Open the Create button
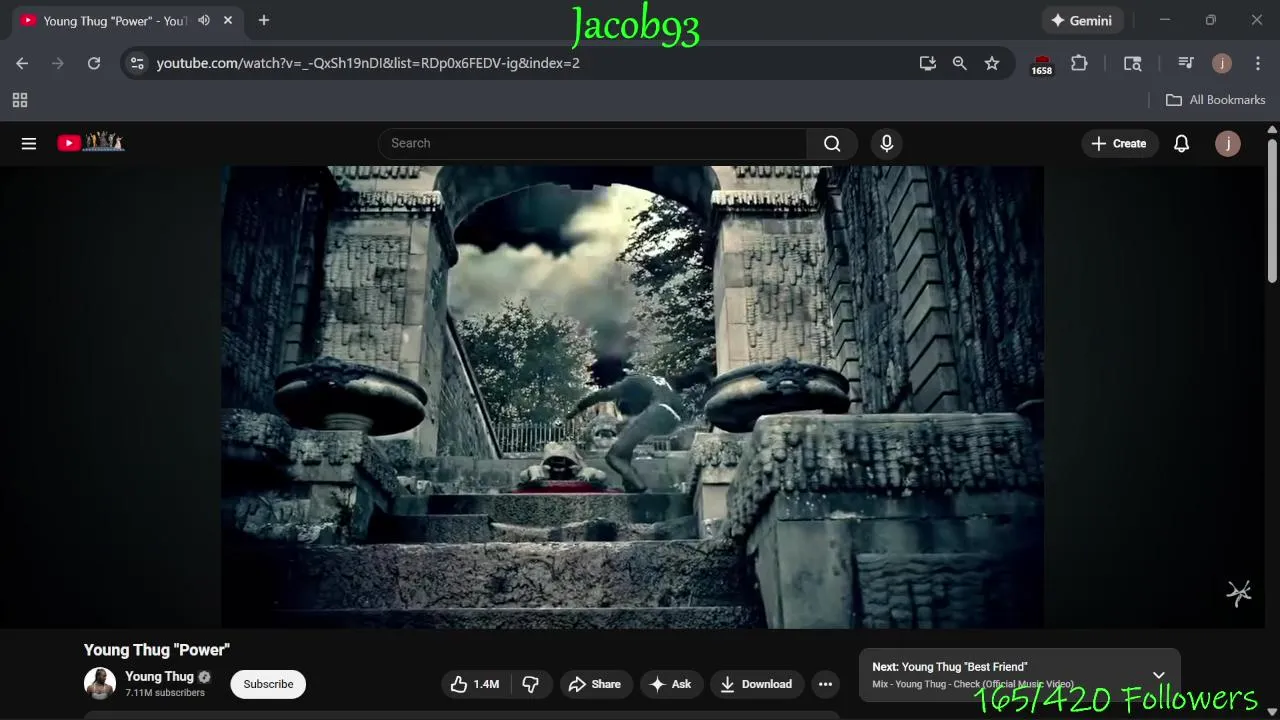Viewport: 1280px width, 720px height. [x=1119, y=143]
